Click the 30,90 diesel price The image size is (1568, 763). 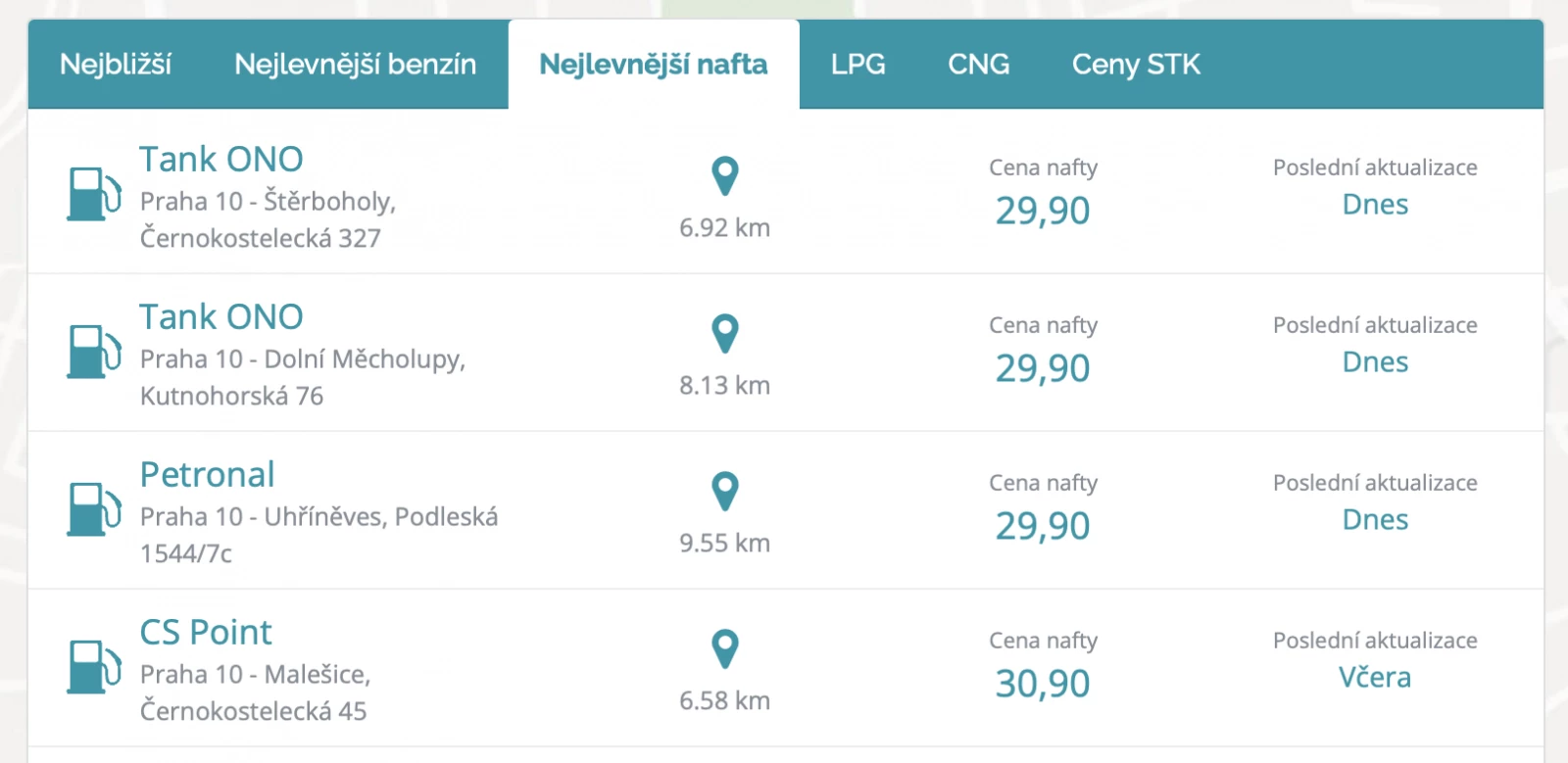click(x=1043, y=684)
